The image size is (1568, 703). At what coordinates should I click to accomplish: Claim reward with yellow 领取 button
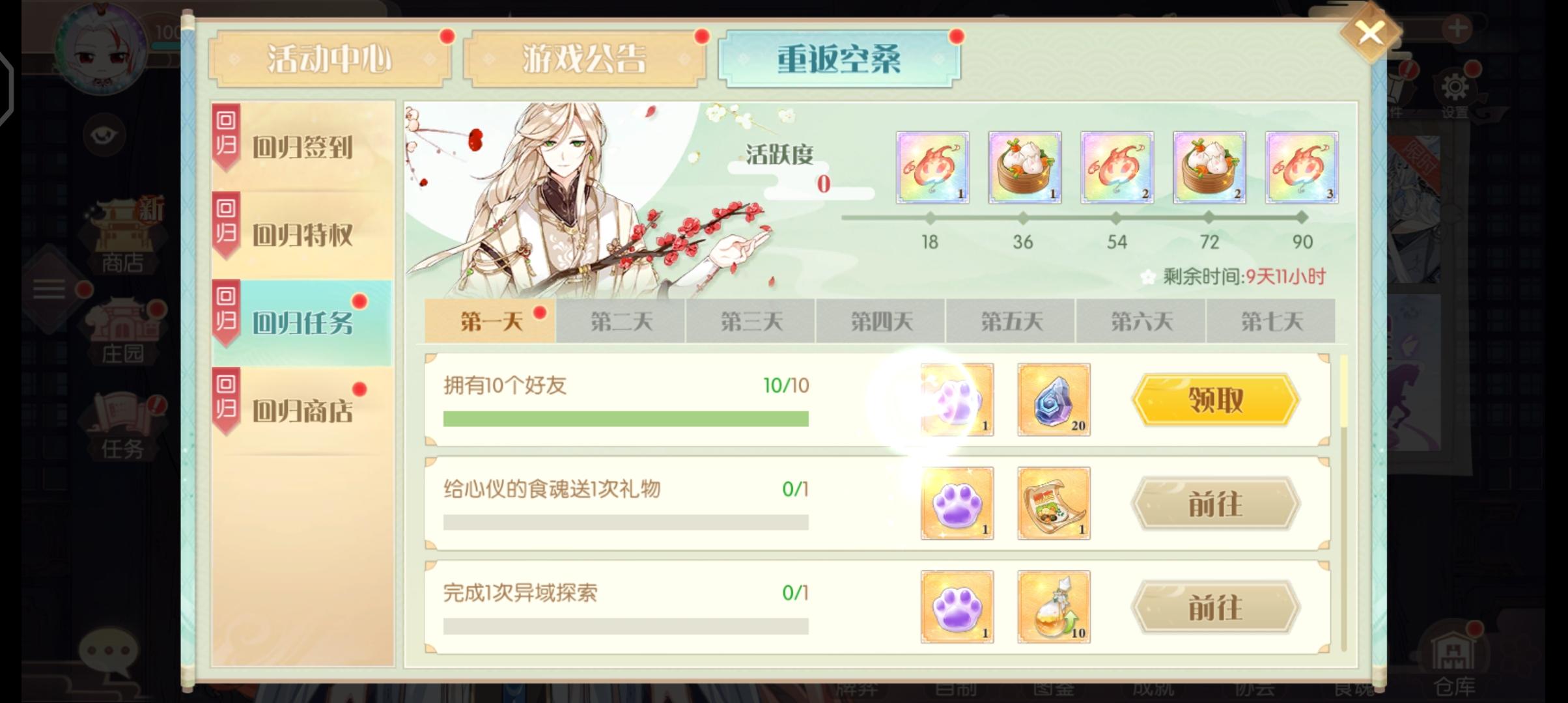pos(1216,400)
